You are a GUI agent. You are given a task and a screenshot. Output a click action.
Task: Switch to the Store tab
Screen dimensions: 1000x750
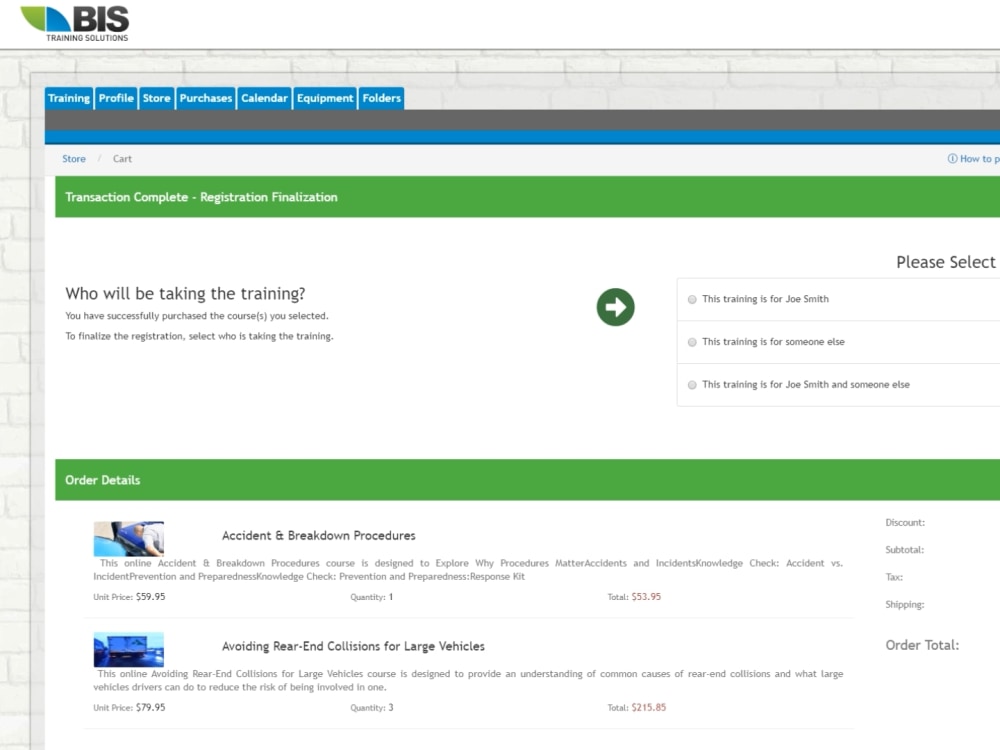(156, 98)
